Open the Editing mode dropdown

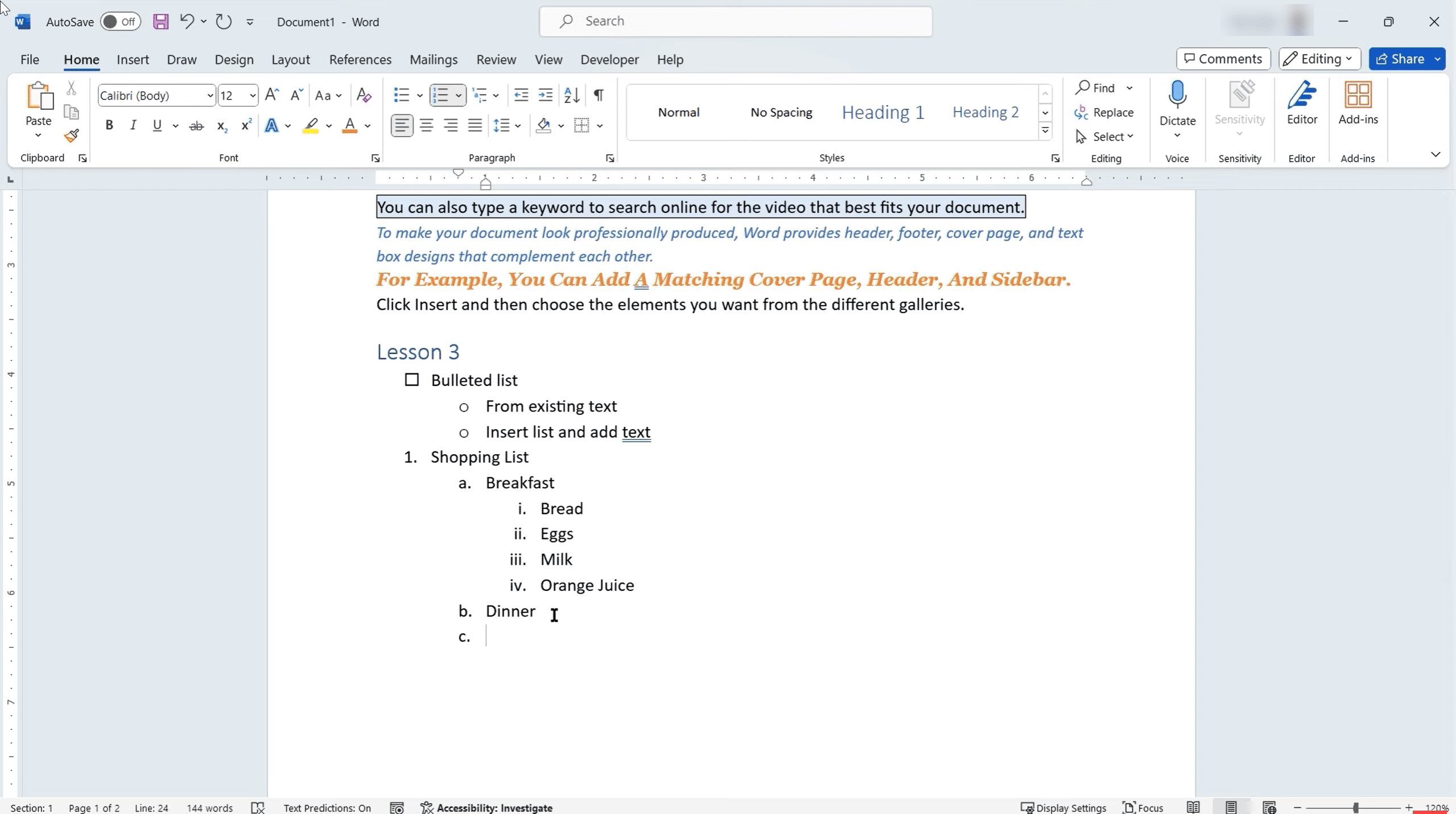[x=1319, y=59]
